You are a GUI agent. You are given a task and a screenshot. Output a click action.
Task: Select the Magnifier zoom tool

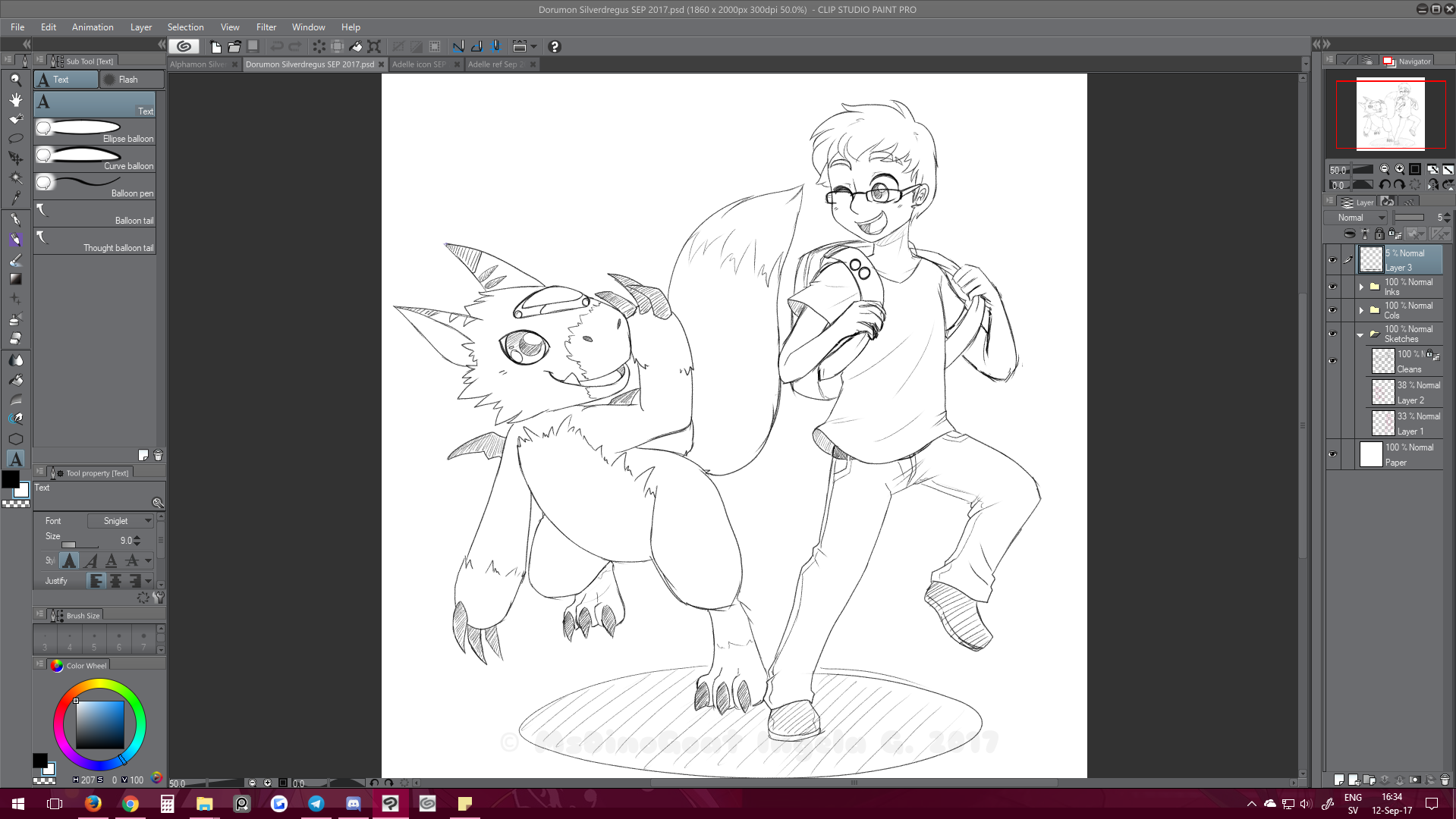coord(15,80)
